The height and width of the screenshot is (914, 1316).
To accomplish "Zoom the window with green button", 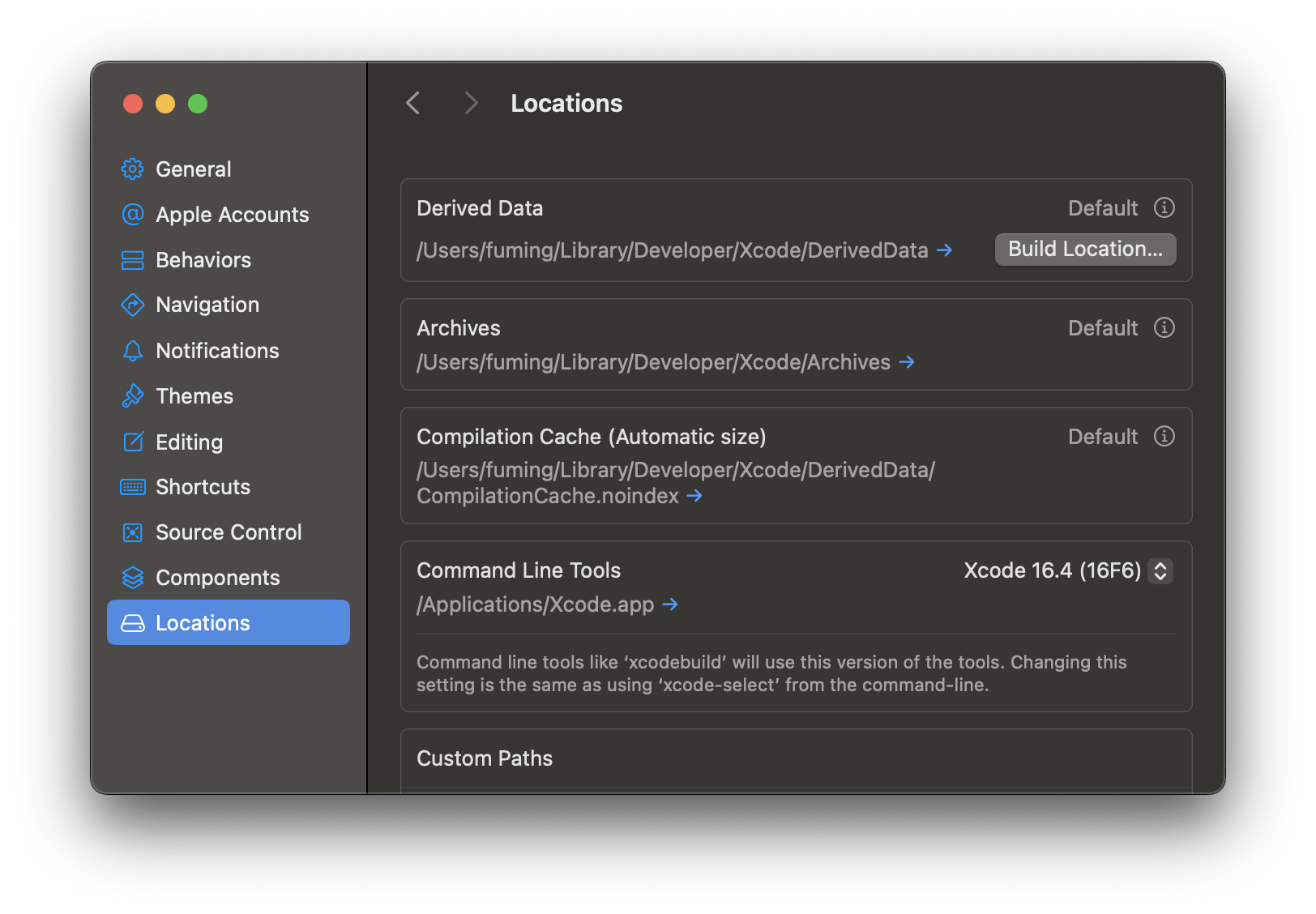I will point(198,104).
